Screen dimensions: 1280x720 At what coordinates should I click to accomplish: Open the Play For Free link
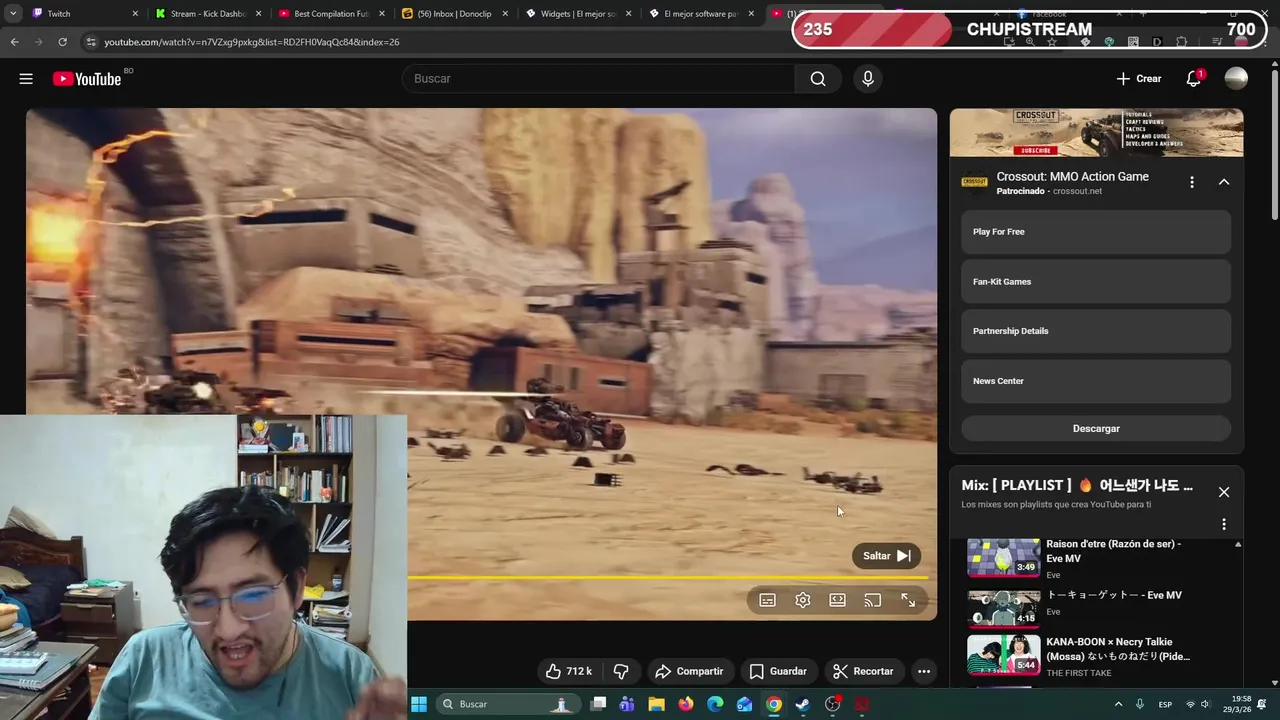[x=1096, y=232]
